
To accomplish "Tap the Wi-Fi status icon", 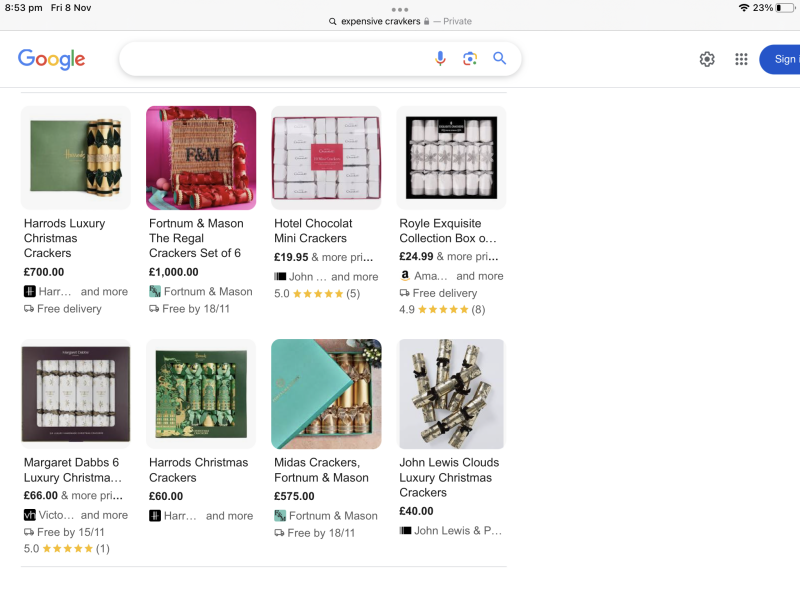I will 744,8.
